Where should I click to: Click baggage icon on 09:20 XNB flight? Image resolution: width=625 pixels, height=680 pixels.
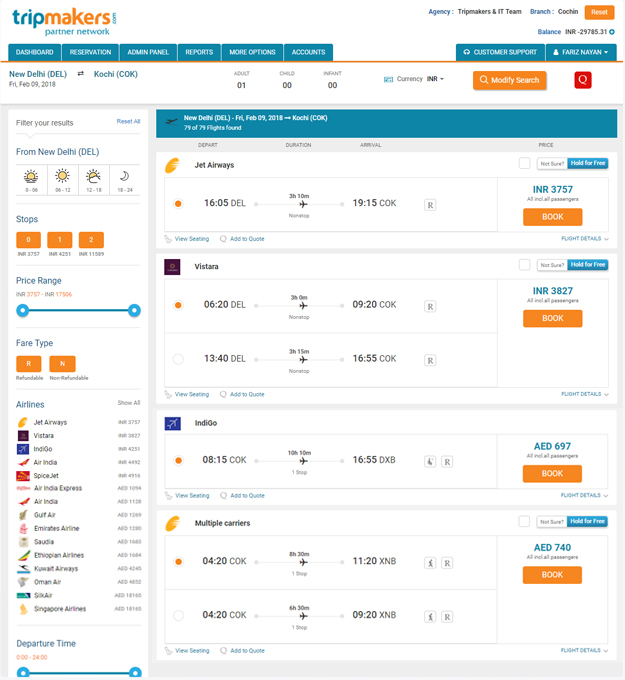click(x=430, y=617)
